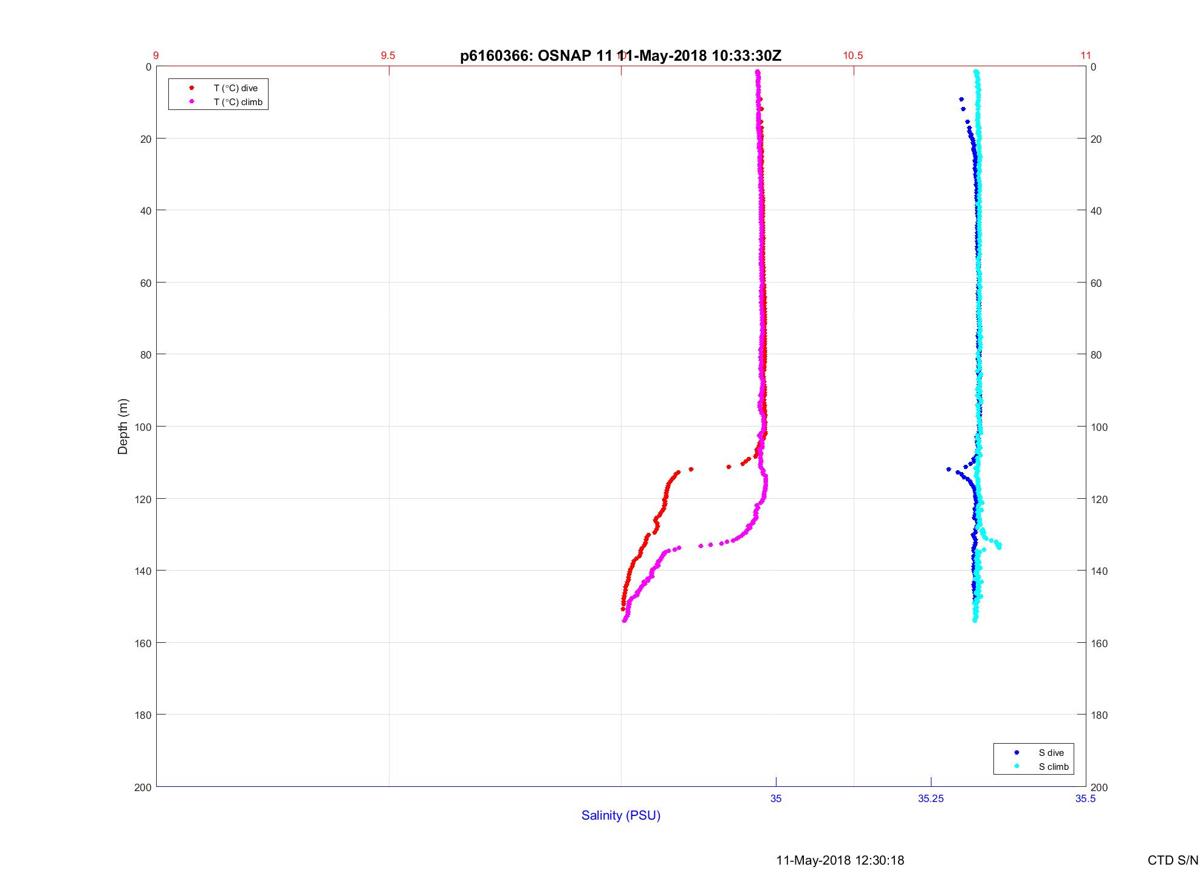This screenshot has height=885, width=1200.
Task: Click depth tick 0 on the right axis
Action: click(1094, 67)
